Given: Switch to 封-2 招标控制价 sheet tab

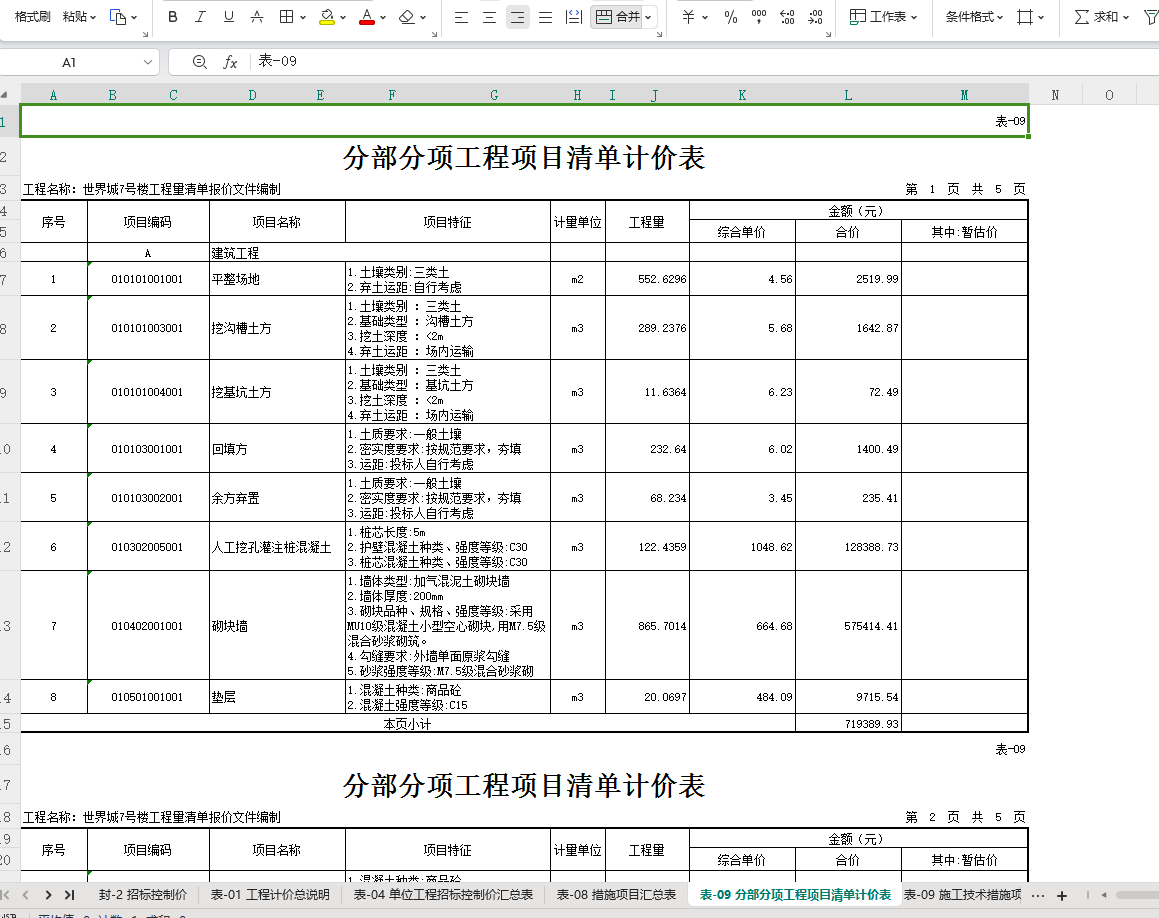Looking at the screenshot, I should [143, 895].
